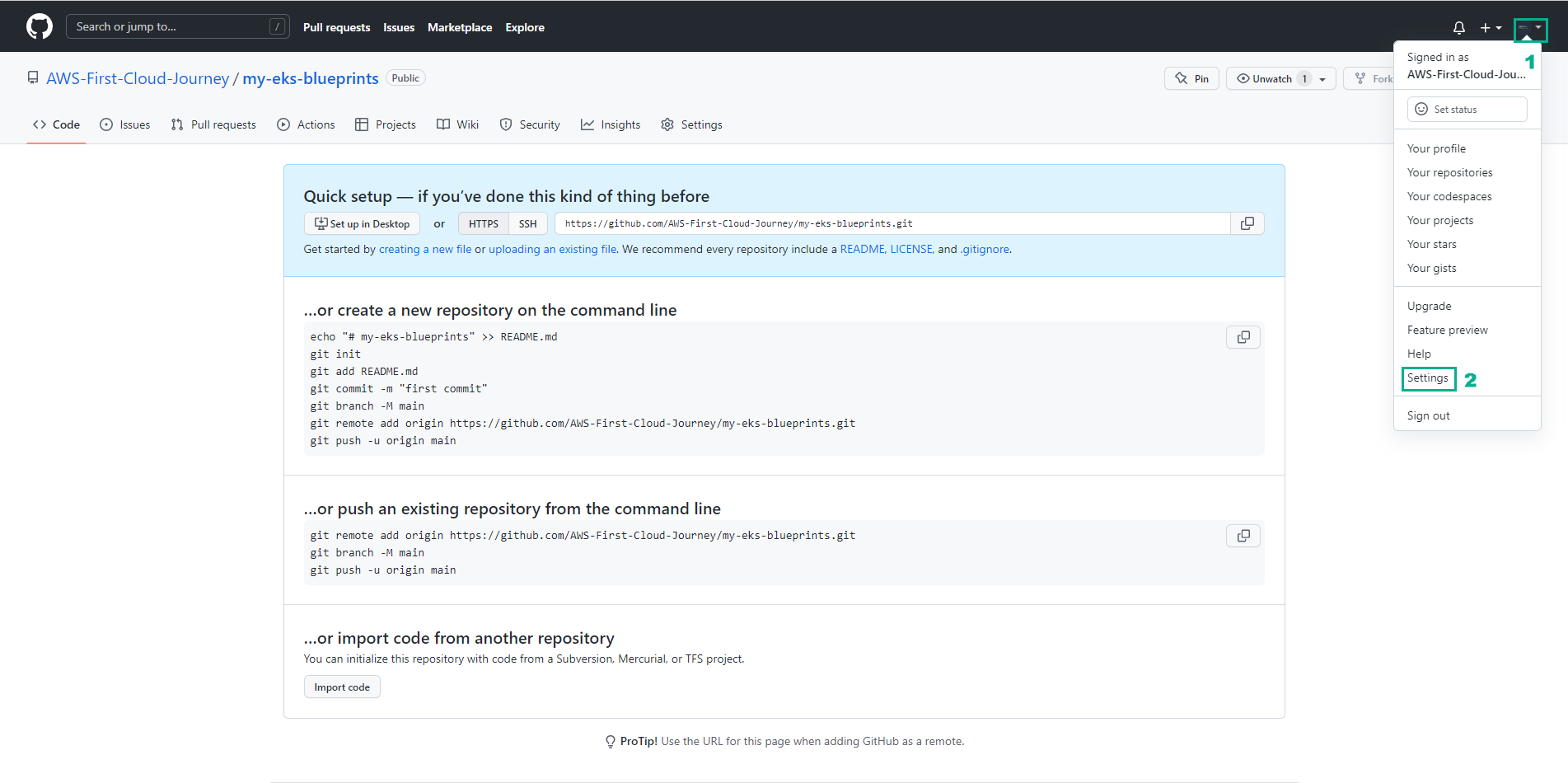The height and width of the screenshot is (783, 1568).
Task: Open Pull requests in the top navigation
Action: coord(336,27)
